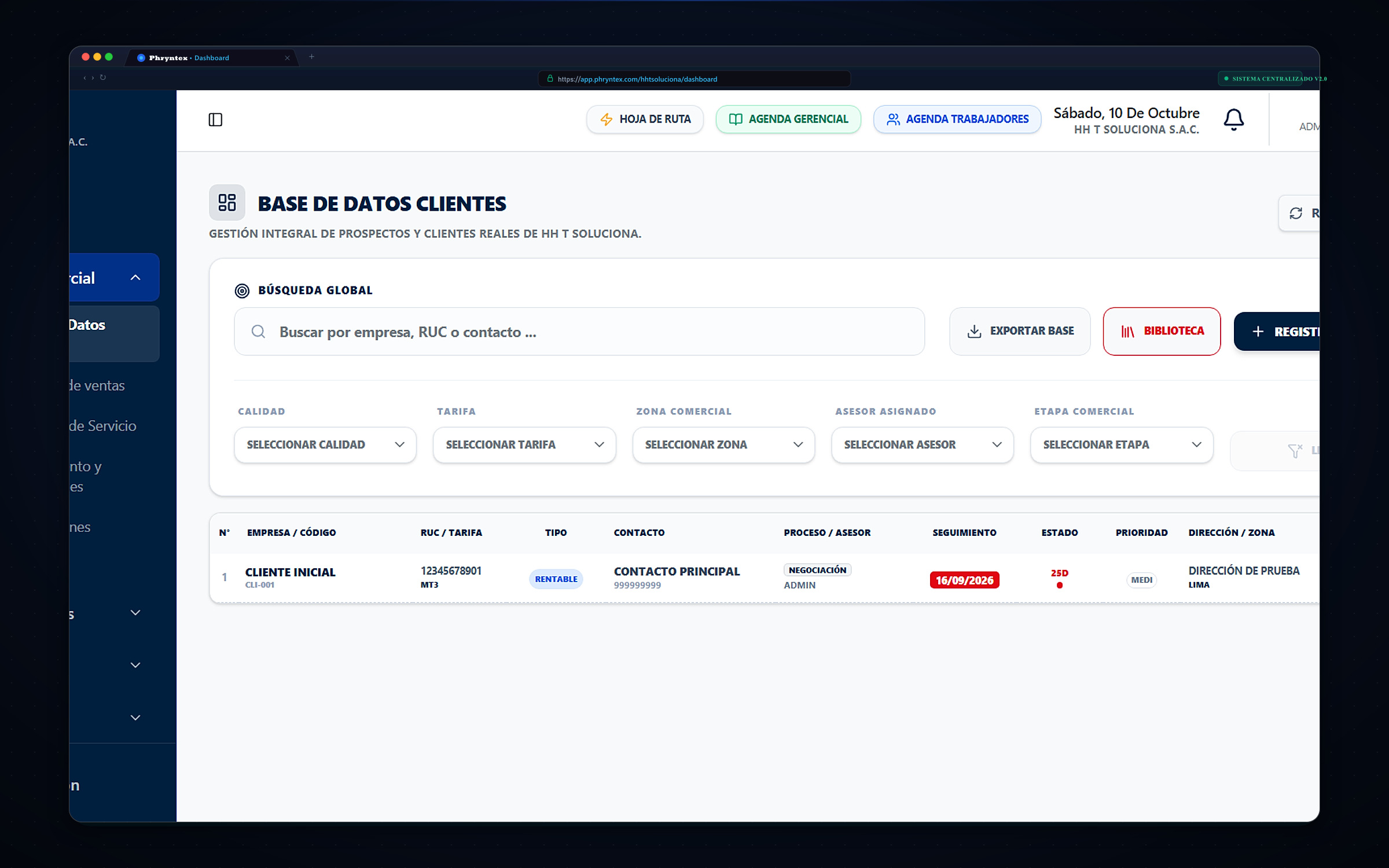Click the search field for empresa, RUC o contacto
Viewport: 1389px width, 868px height.
point(579,332)
